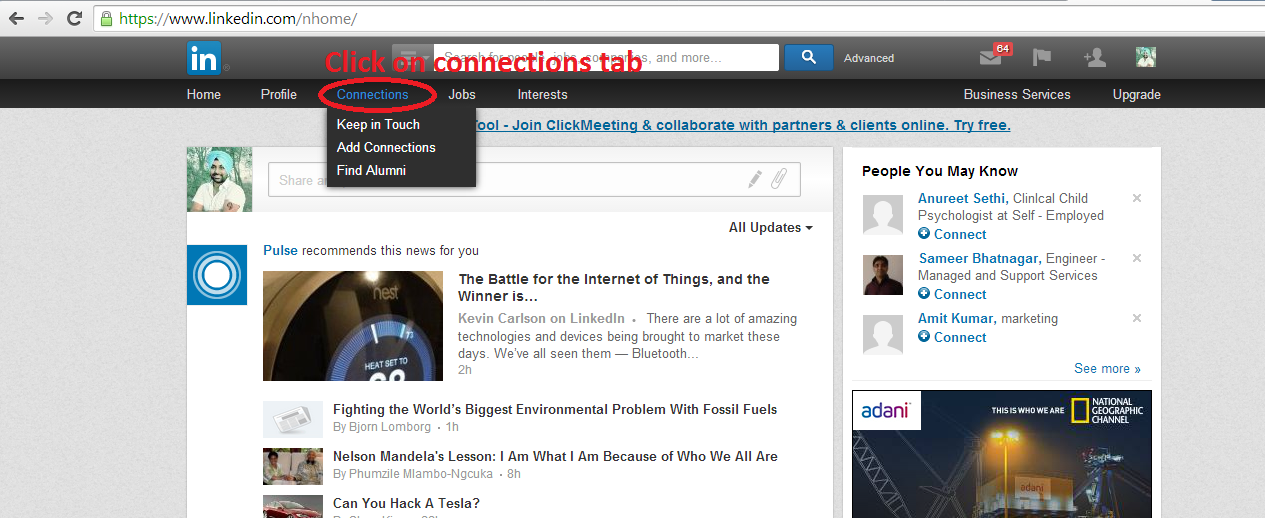Click the browser forward arrow
Viewport: 1265px width, 518px height.
coord(45,18)
